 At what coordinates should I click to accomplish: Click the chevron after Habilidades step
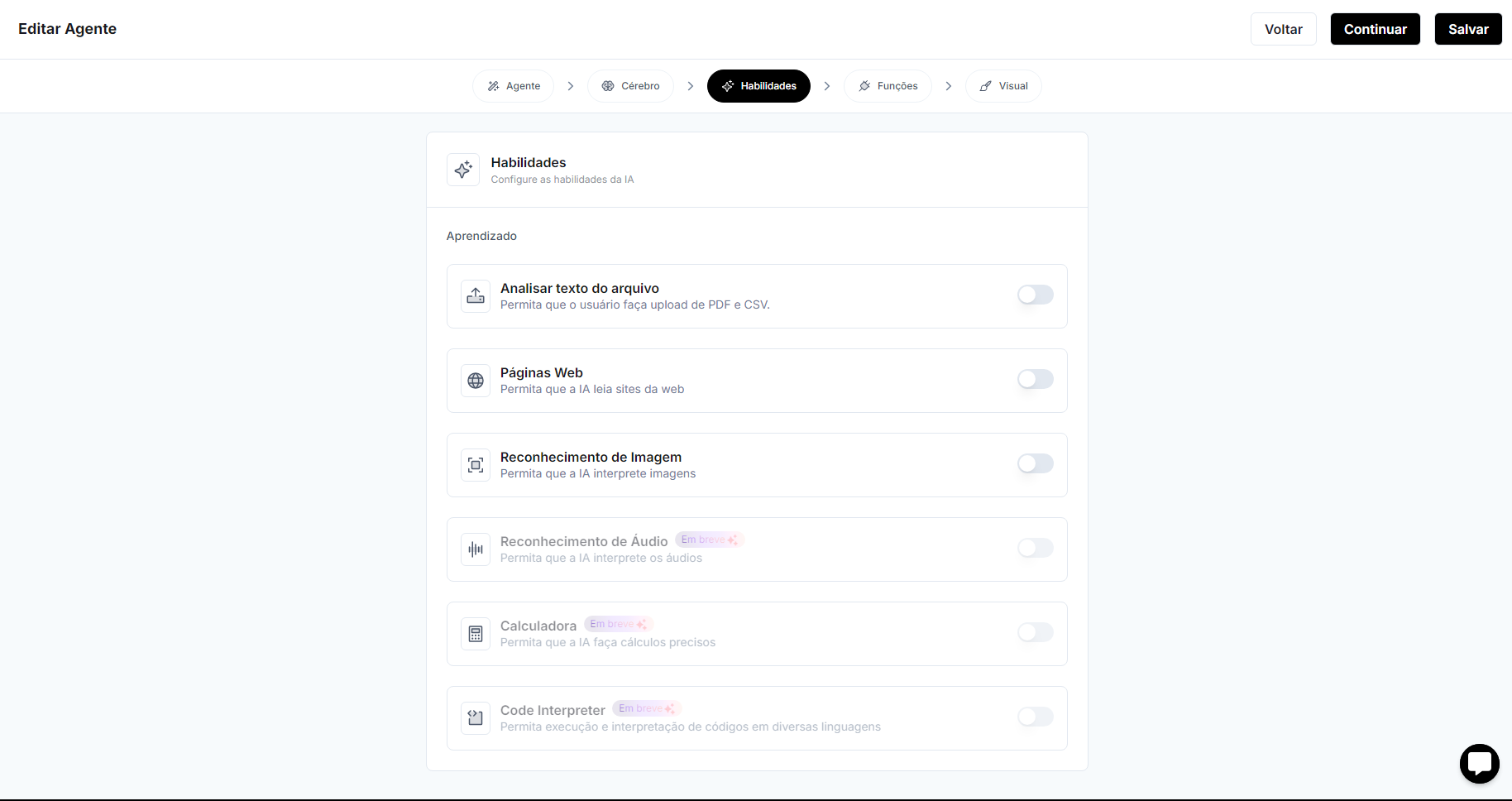826,86
